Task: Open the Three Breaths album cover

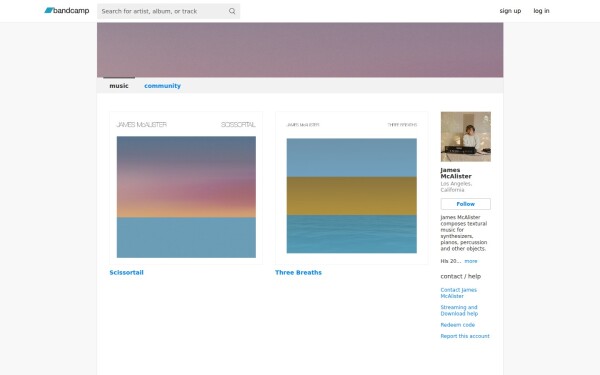Action: click(x=352, y=188)
